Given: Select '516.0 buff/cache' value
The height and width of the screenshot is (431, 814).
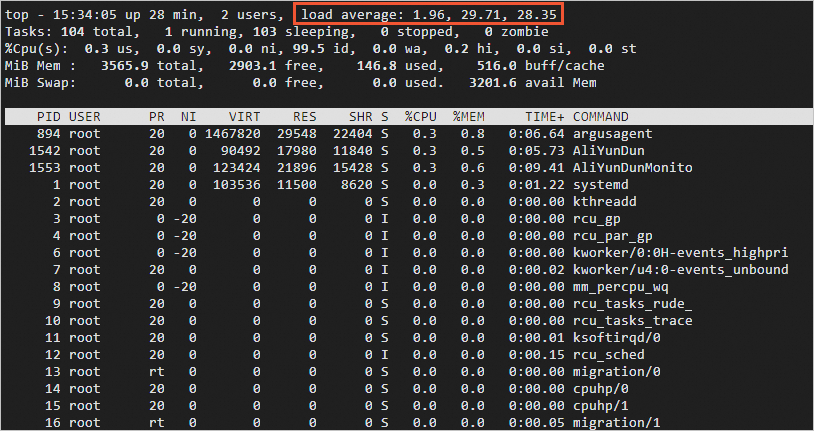Looking at the screenshot, I should [x=540, y=66].
